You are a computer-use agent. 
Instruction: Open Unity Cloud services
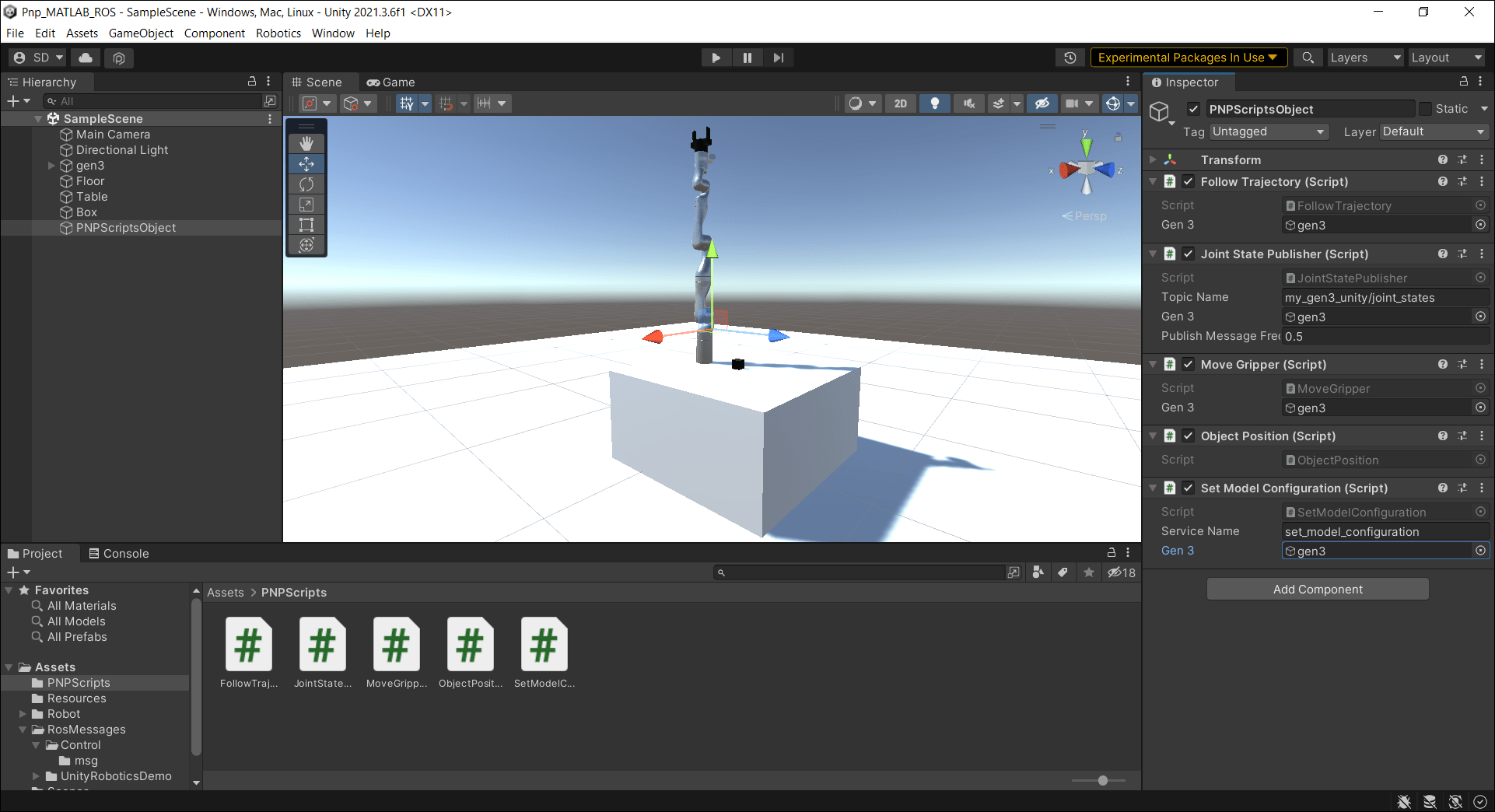tap(86, 58)
